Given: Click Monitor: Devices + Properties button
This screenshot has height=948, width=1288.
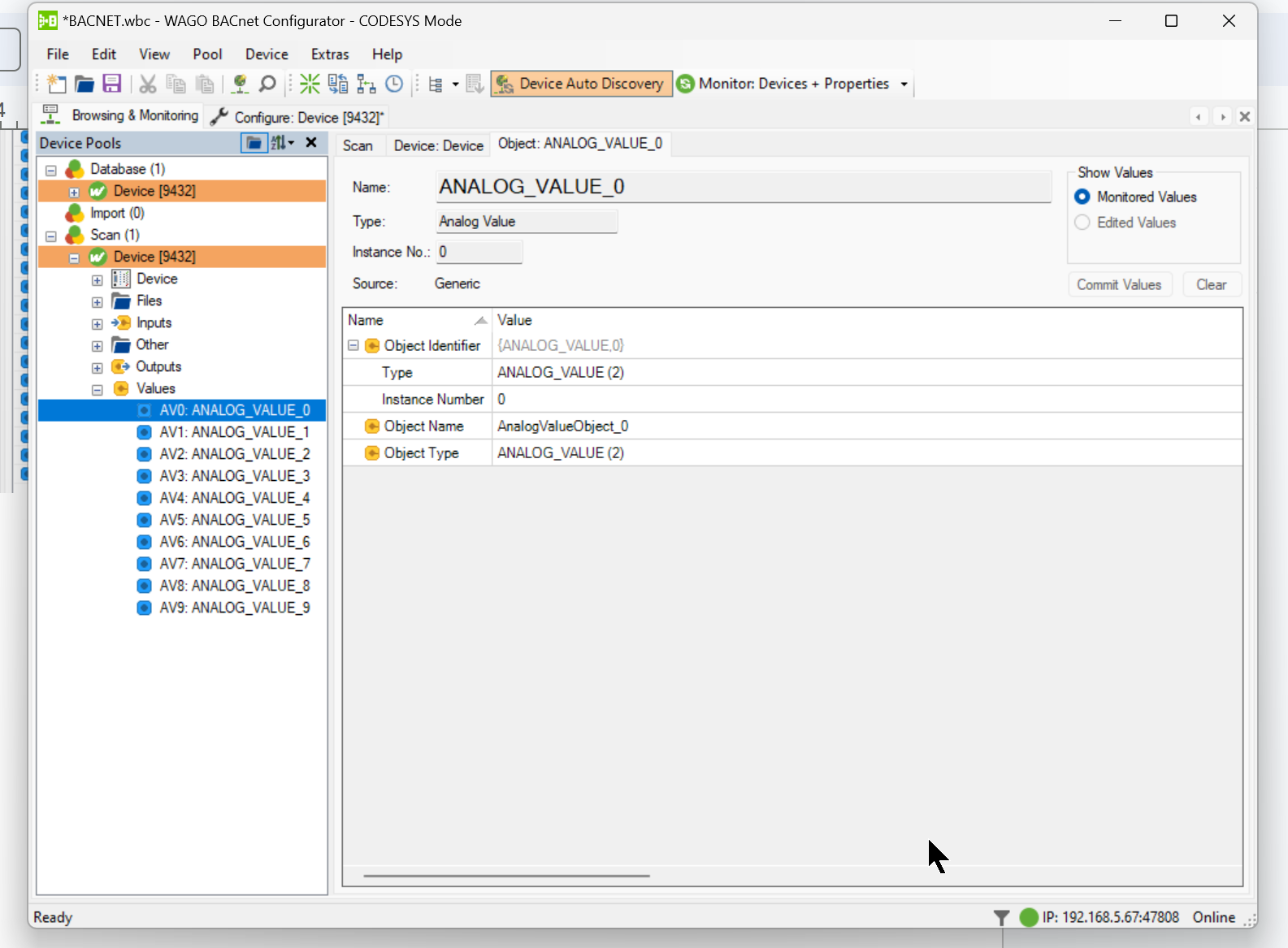Looking at the screenshot, I should point(783,84).
